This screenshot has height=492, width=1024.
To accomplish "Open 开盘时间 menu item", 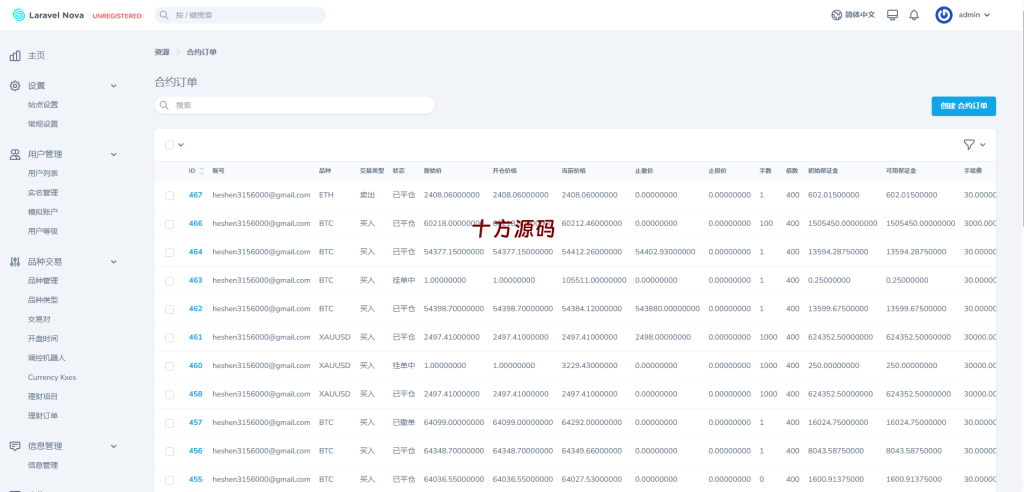I will tap(43, 338).
